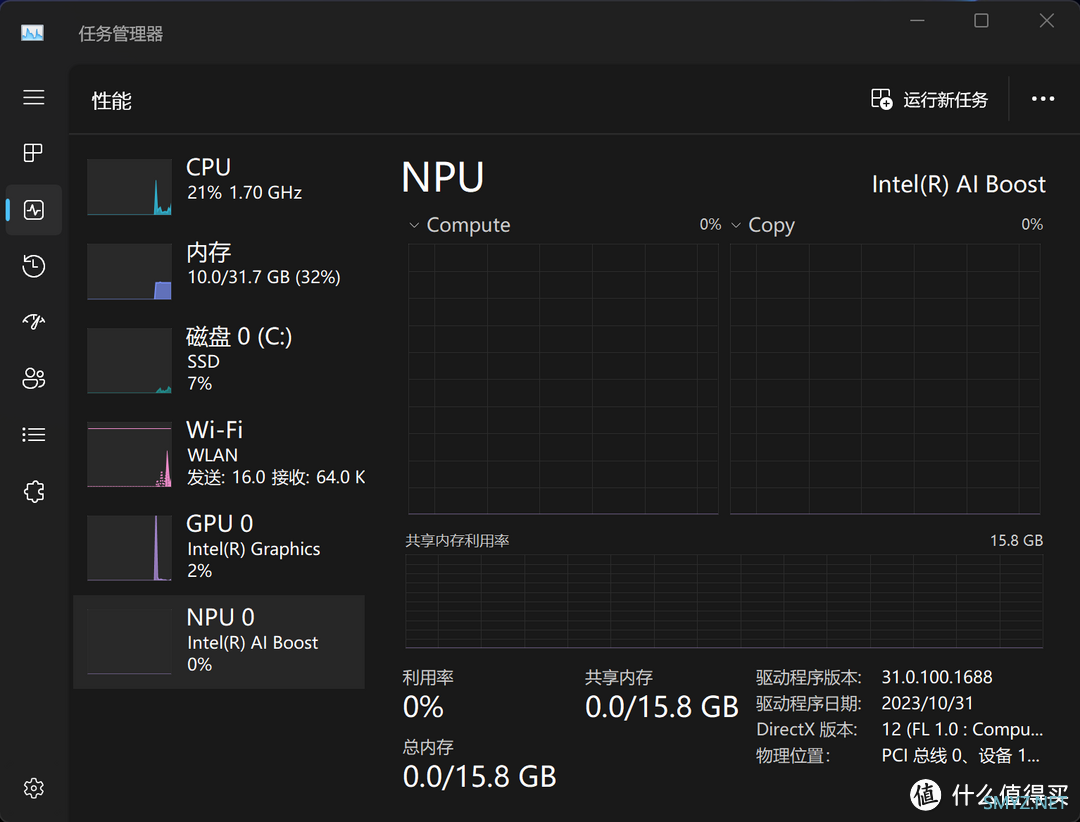1080x822 pixels.
Task: Click the 共享内存利用率 graph
Action: tap(724, 602)
